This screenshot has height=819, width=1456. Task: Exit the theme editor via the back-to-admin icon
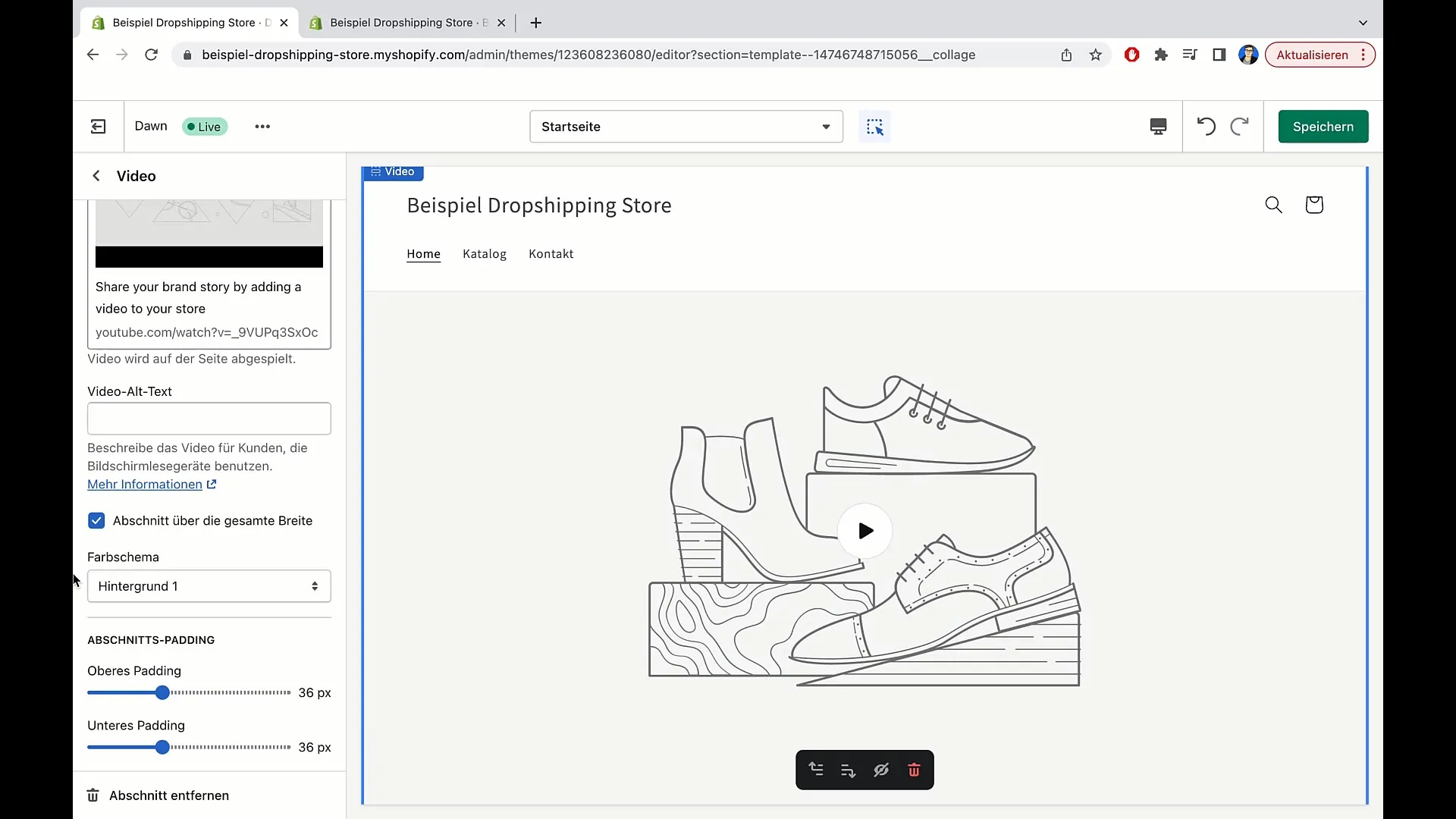pos(99,127)
